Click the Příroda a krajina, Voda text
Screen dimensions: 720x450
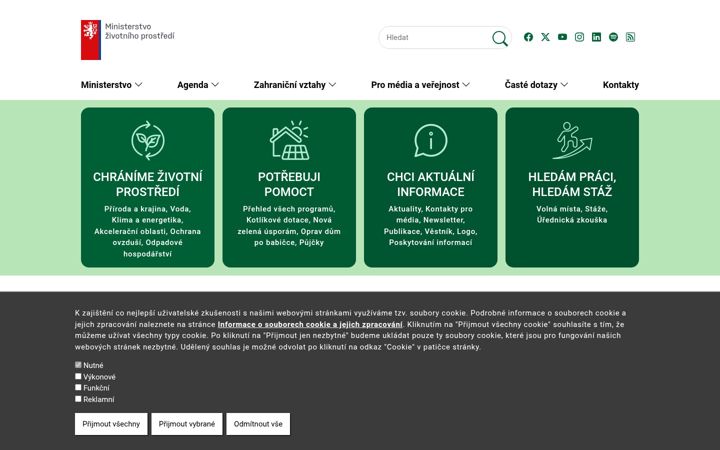(147, 231)
